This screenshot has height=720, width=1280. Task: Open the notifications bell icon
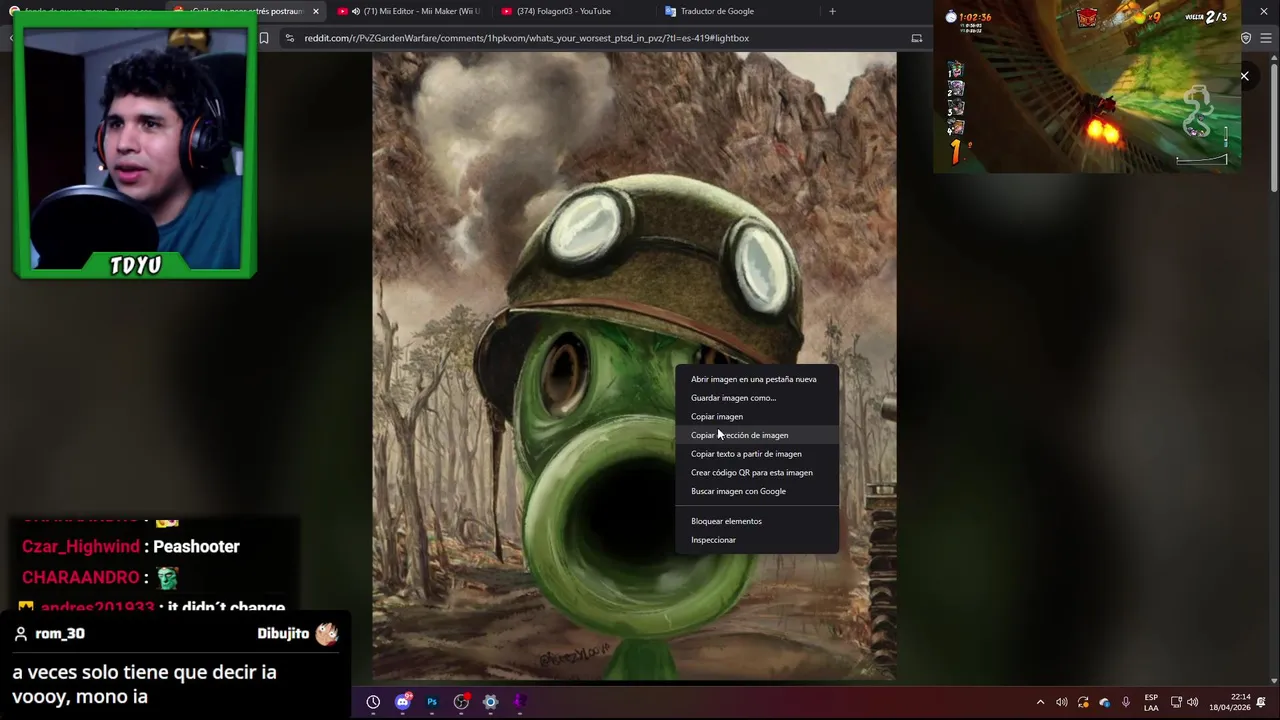(1261, 702)
